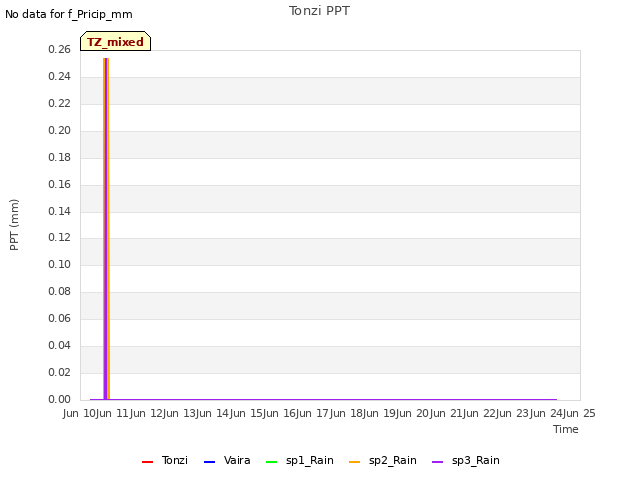Click the tall precipitation spike bar
The width and height of the screenshot is (640, 480).
click(106, 229)
